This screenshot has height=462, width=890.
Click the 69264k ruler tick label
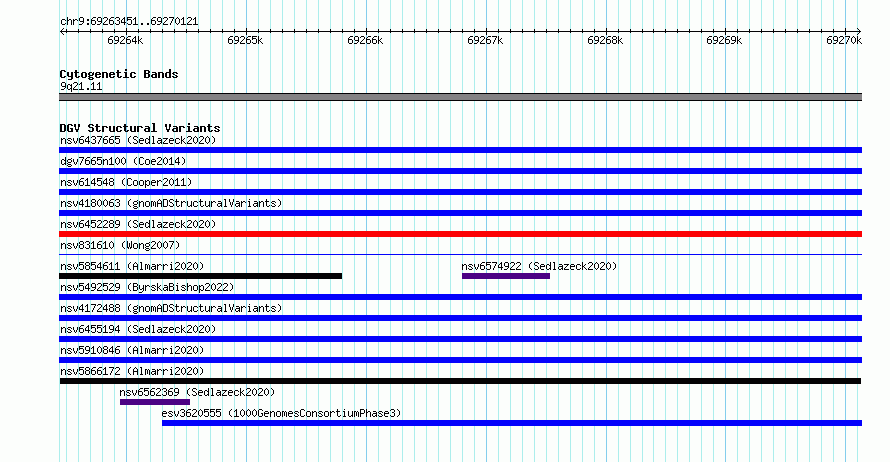click(125, 40)
